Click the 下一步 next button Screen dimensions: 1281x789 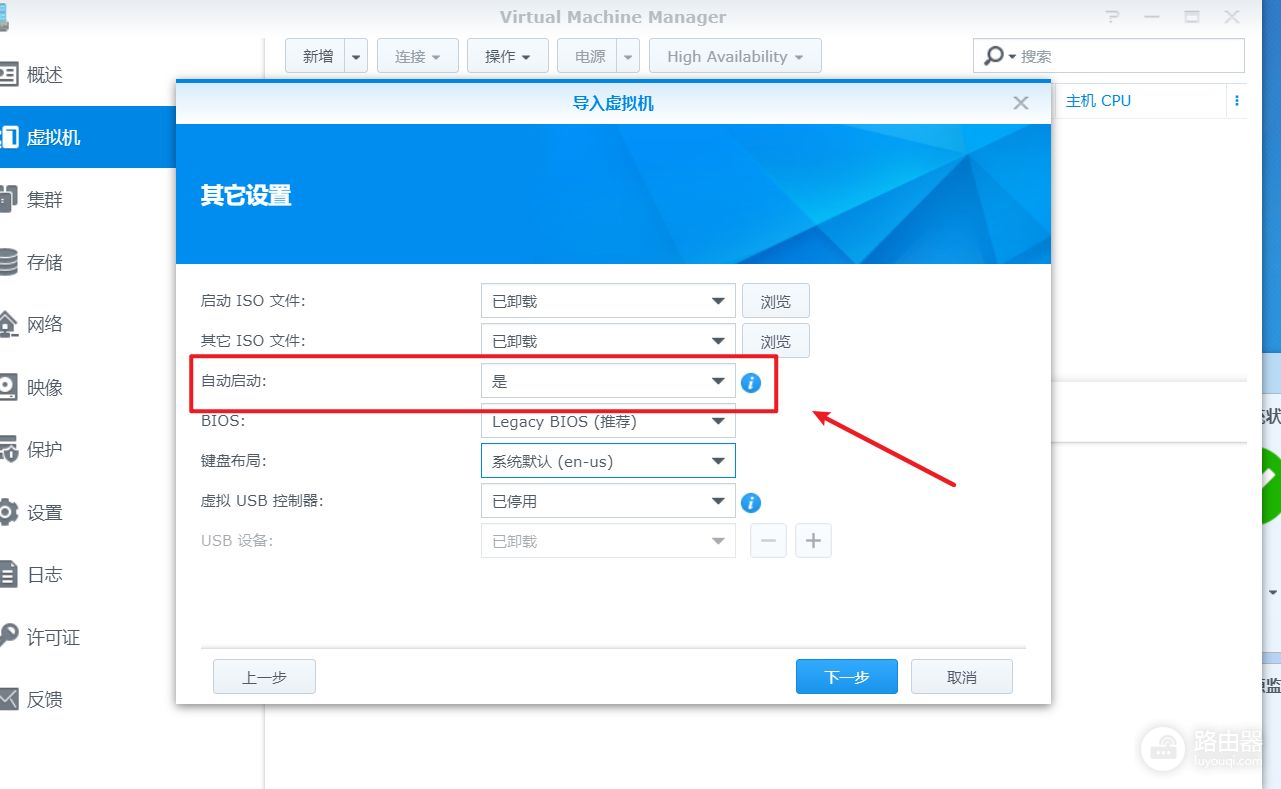(847, 677)
